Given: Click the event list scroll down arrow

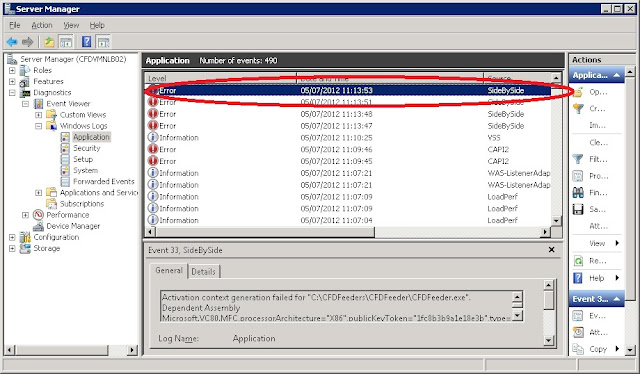Looking at the screenshot, I should click(556, 220).
